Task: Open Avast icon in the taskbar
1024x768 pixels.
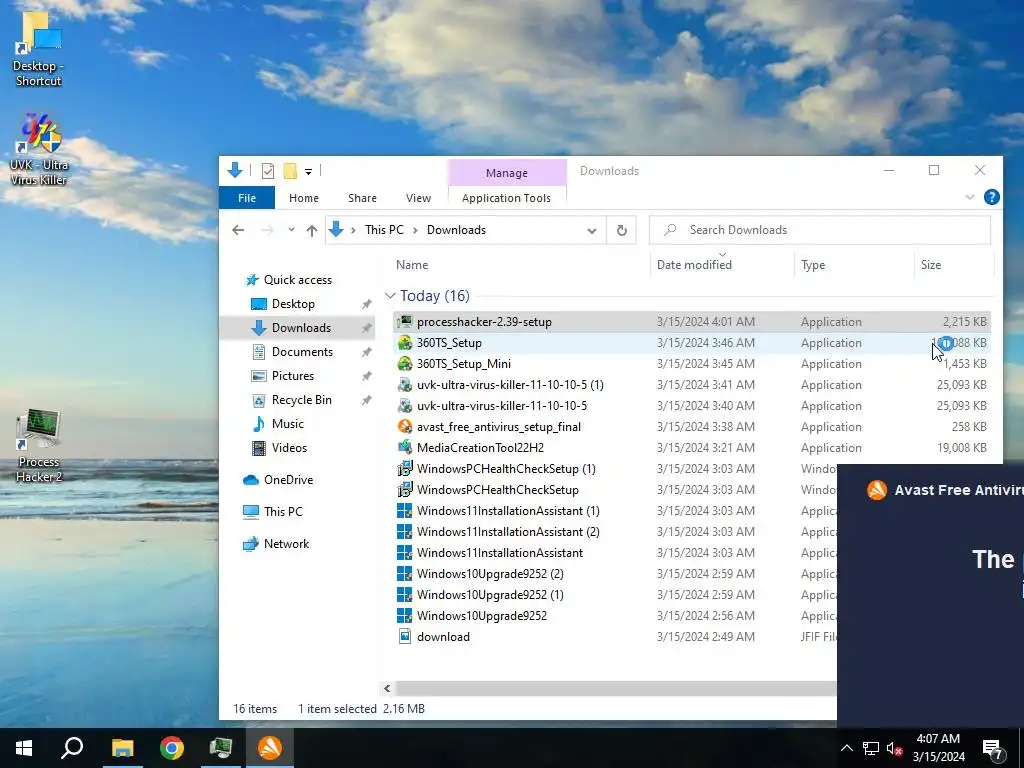Action: (x=270, y=748)
